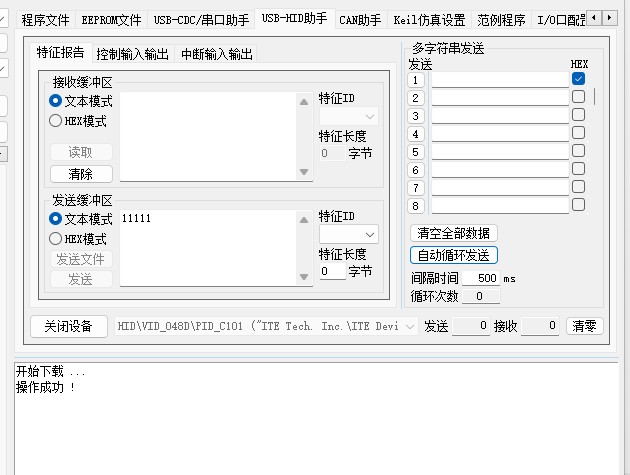This screenshot has height=475, width=630.
Task: Select 文本模式 in receive buffer
Action: tap(80, 101)
